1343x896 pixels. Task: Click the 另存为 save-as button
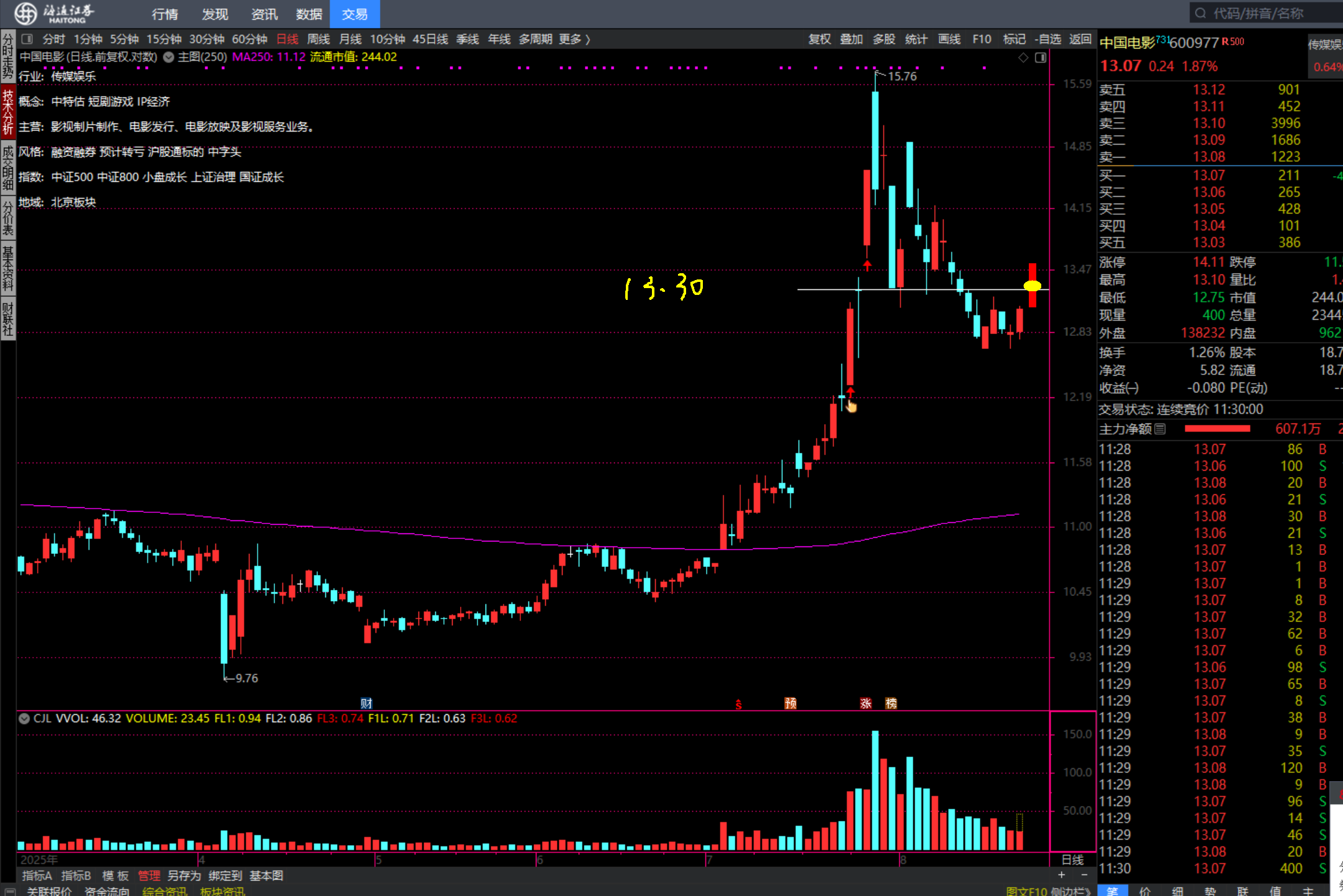184,876
